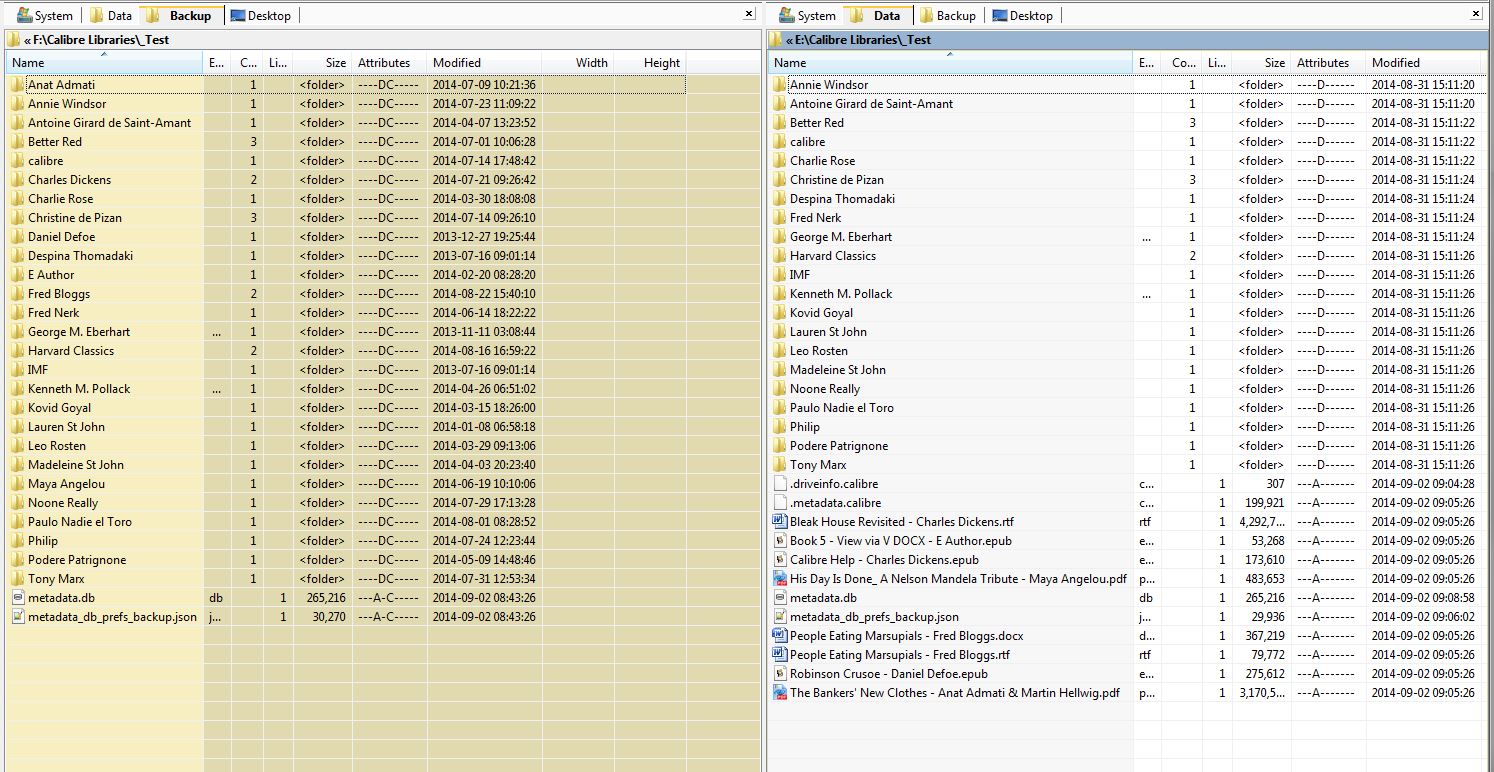Click the metadata.db file icon in the E: pane

pos(780,598)
